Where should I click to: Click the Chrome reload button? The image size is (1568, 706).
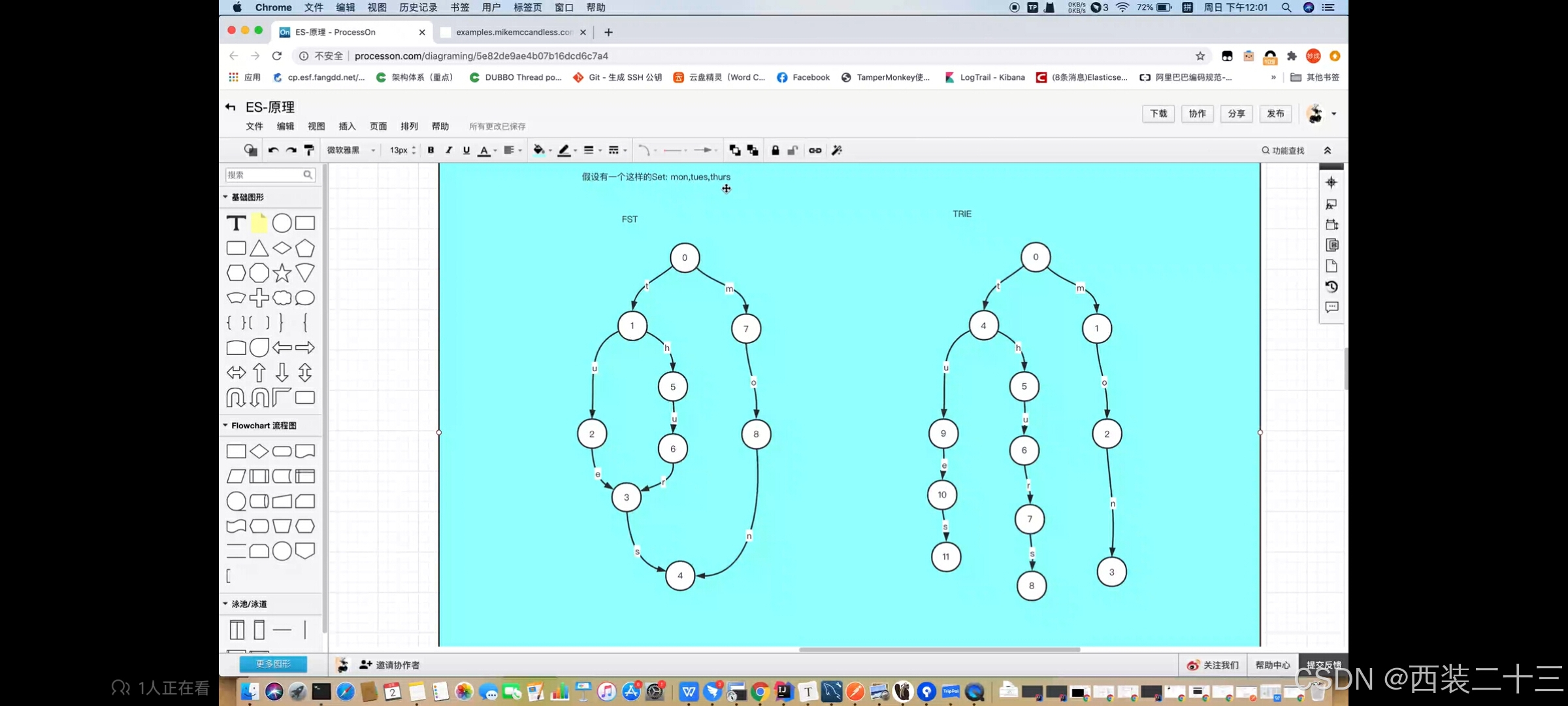277,56
